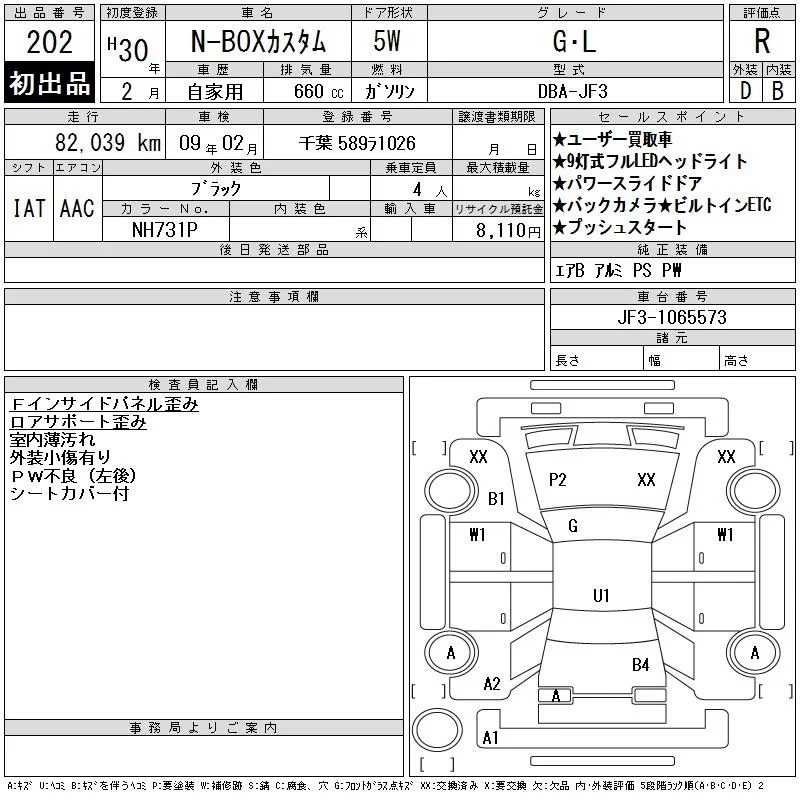
Task: Select the shift type IAT
Action: (29, 208)
